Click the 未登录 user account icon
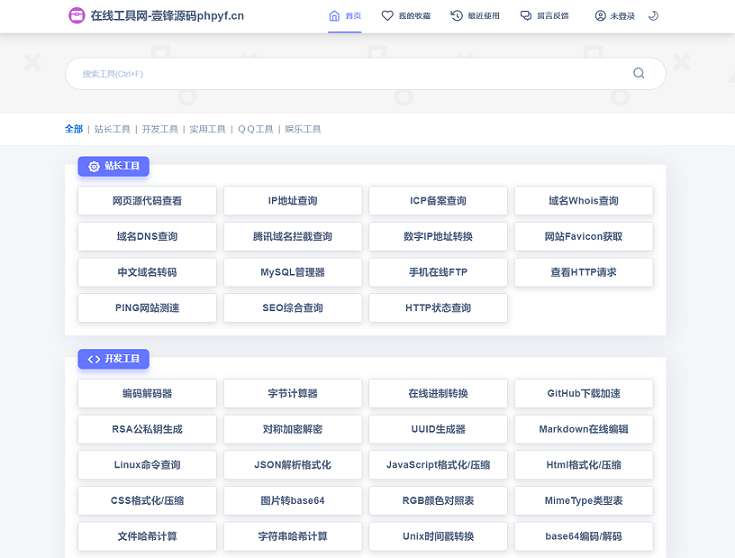735x558 pixels. tap(600, 16)
